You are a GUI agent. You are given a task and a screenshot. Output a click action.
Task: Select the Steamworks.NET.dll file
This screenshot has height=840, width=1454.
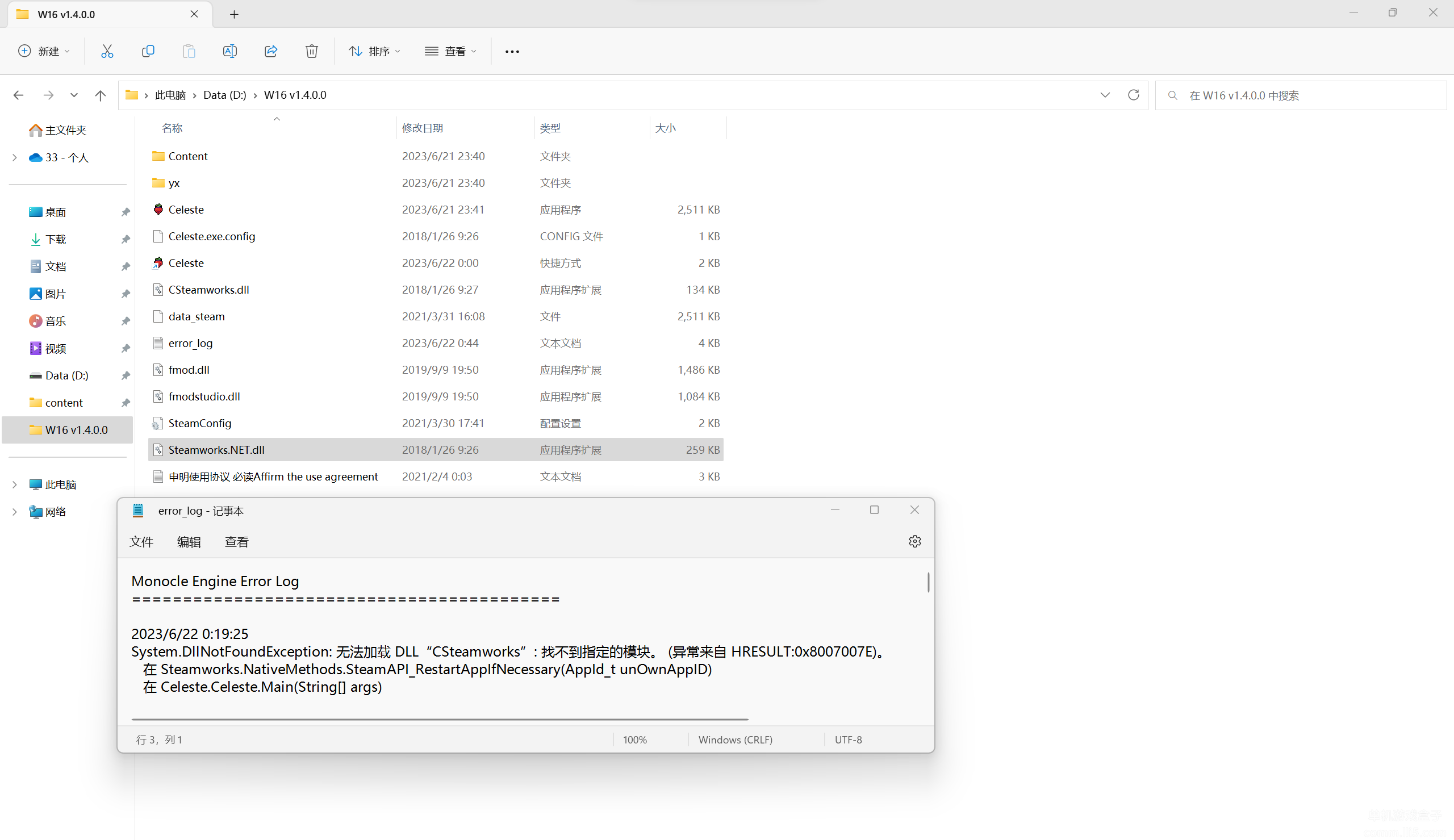[436, 450]
